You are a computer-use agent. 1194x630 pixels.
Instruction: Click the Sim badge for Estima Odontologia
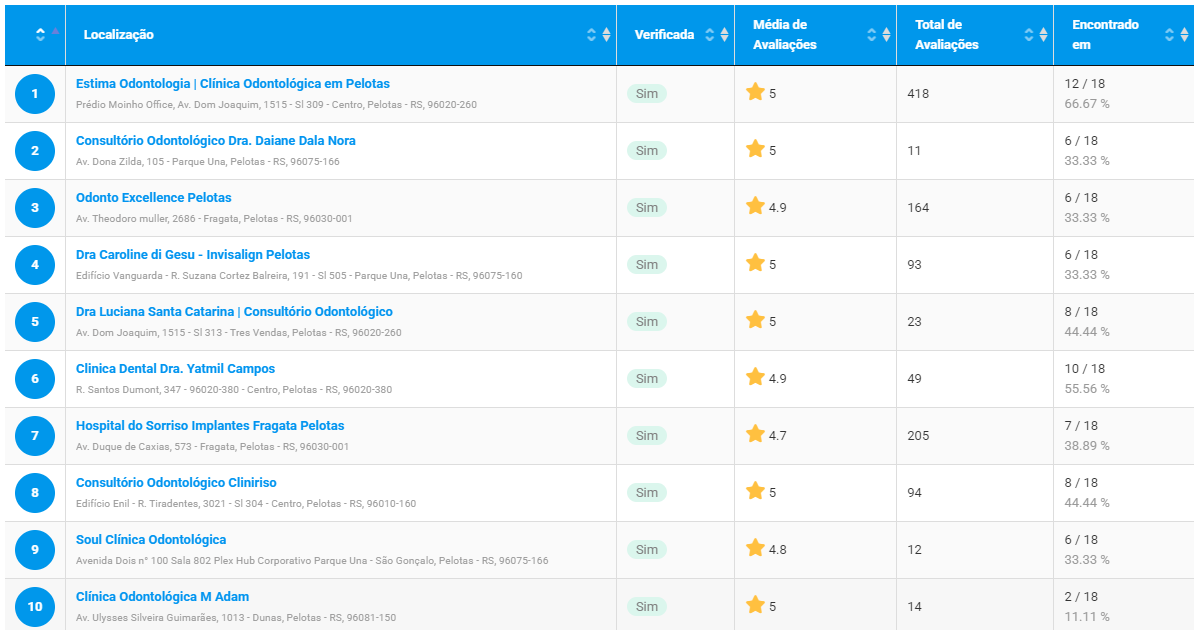click(646, 94)
